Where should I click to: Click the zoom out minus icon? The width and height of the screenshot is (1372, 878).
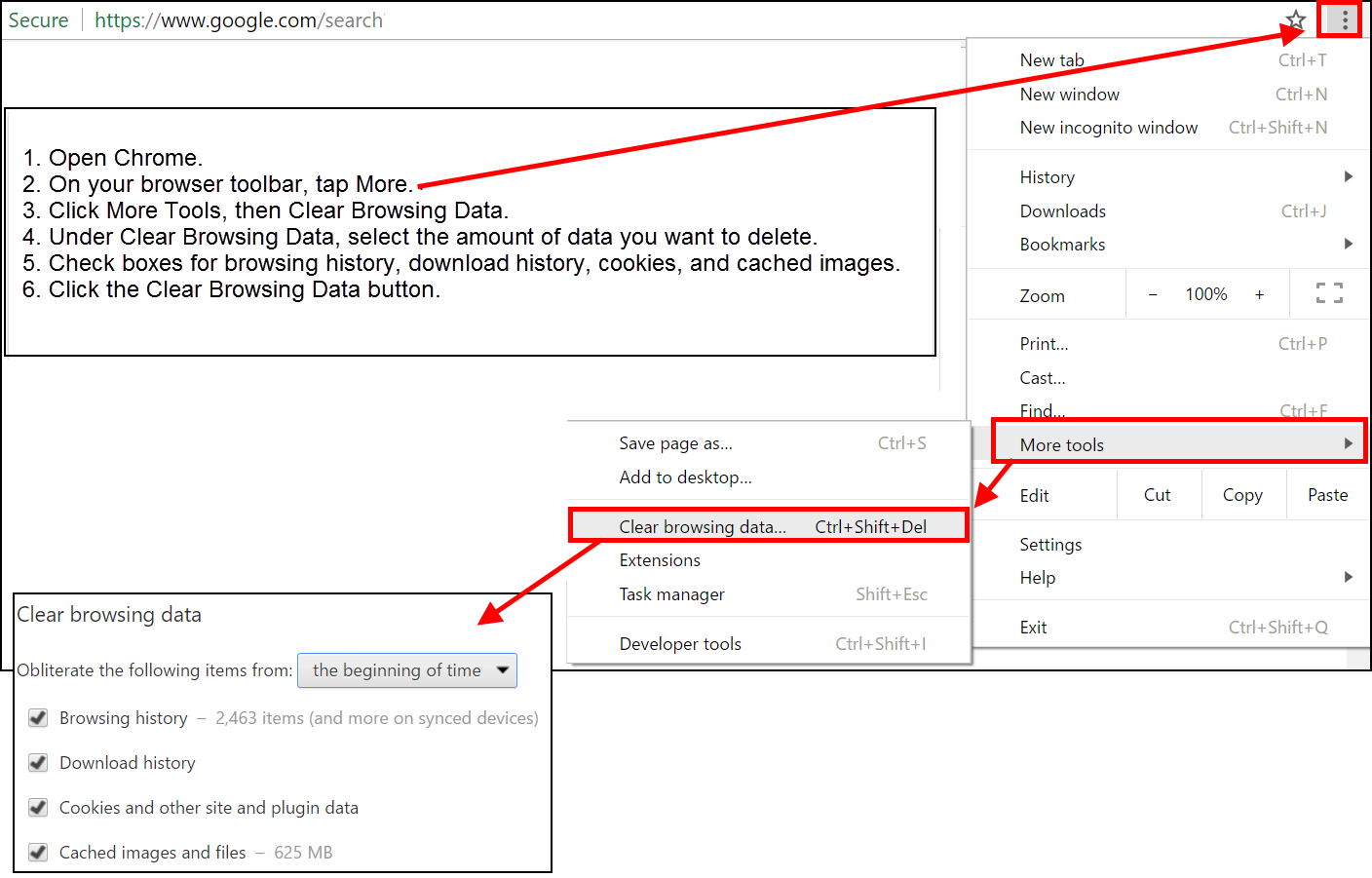(x=1153, y=295)
